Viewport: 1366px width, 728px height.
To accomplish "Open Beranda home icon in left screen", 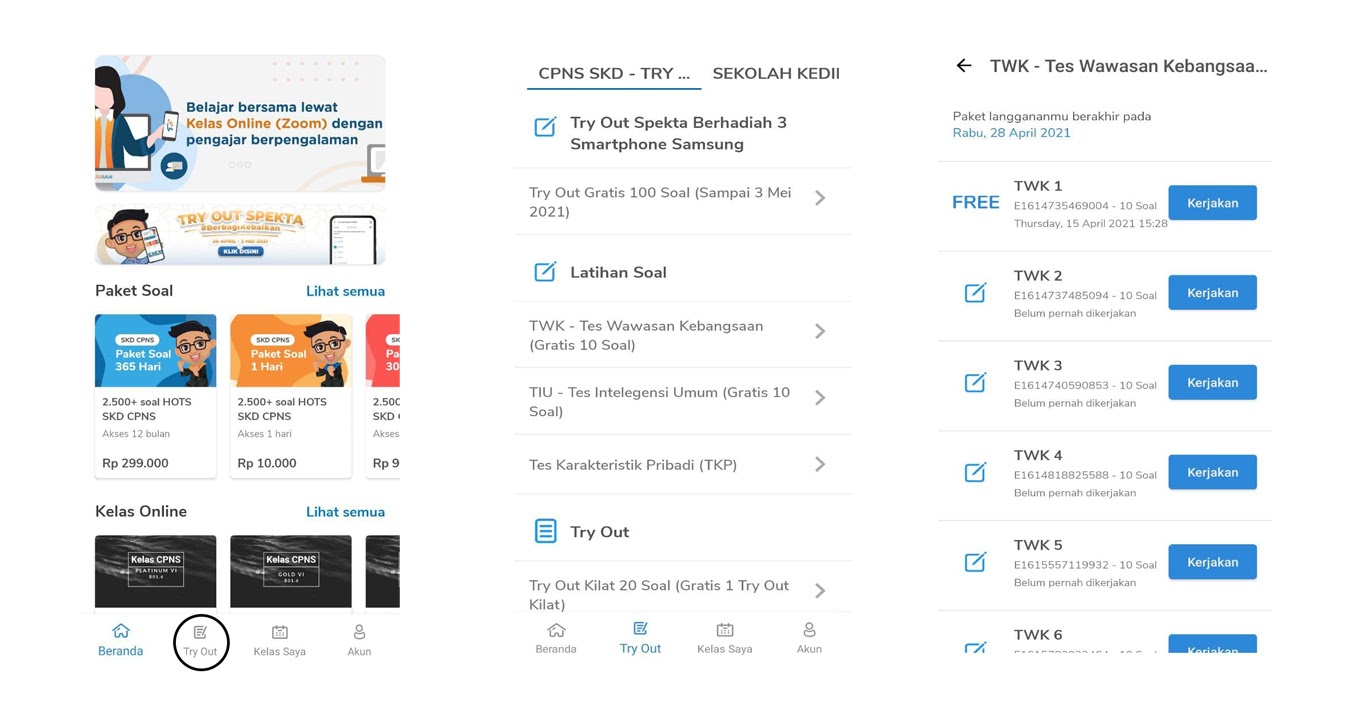I will click(121, 631).
